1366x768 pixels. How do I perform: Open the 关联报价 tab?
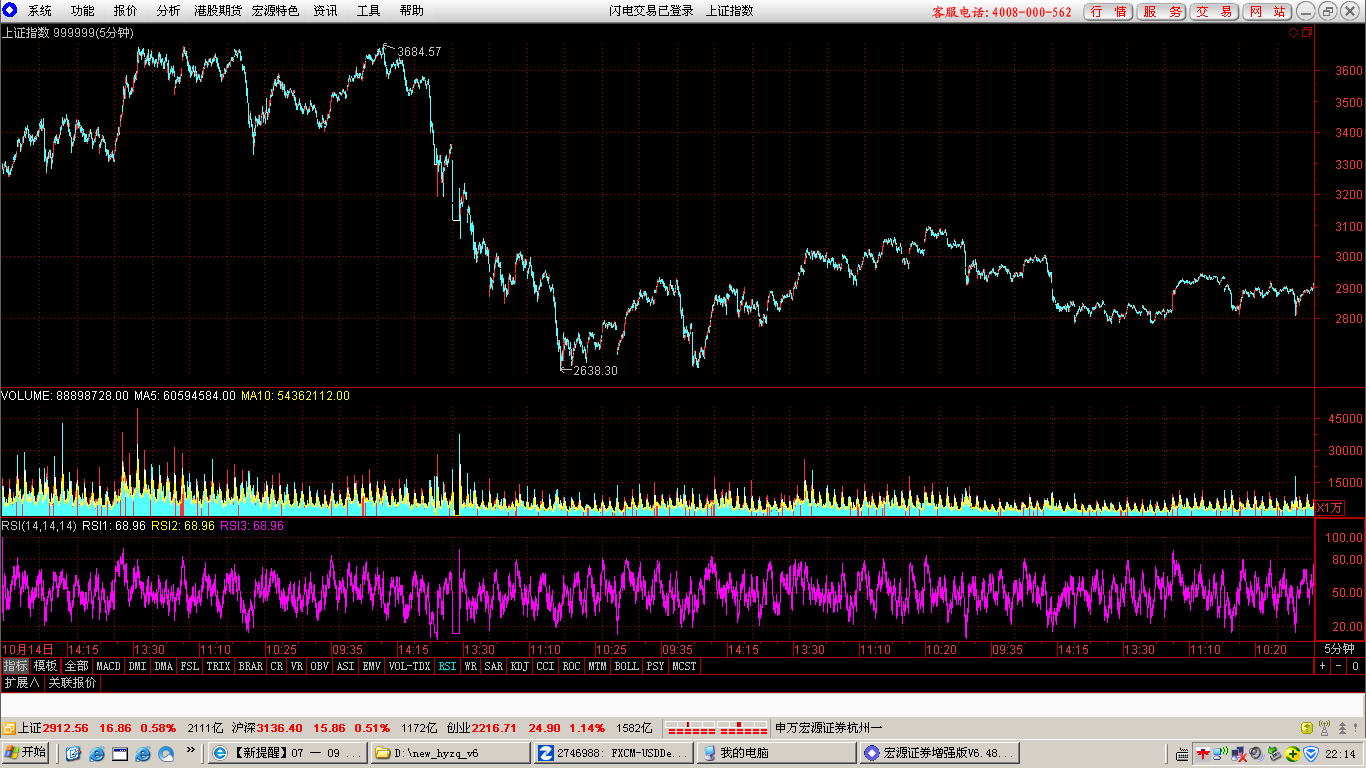click(x=73, y=683)
